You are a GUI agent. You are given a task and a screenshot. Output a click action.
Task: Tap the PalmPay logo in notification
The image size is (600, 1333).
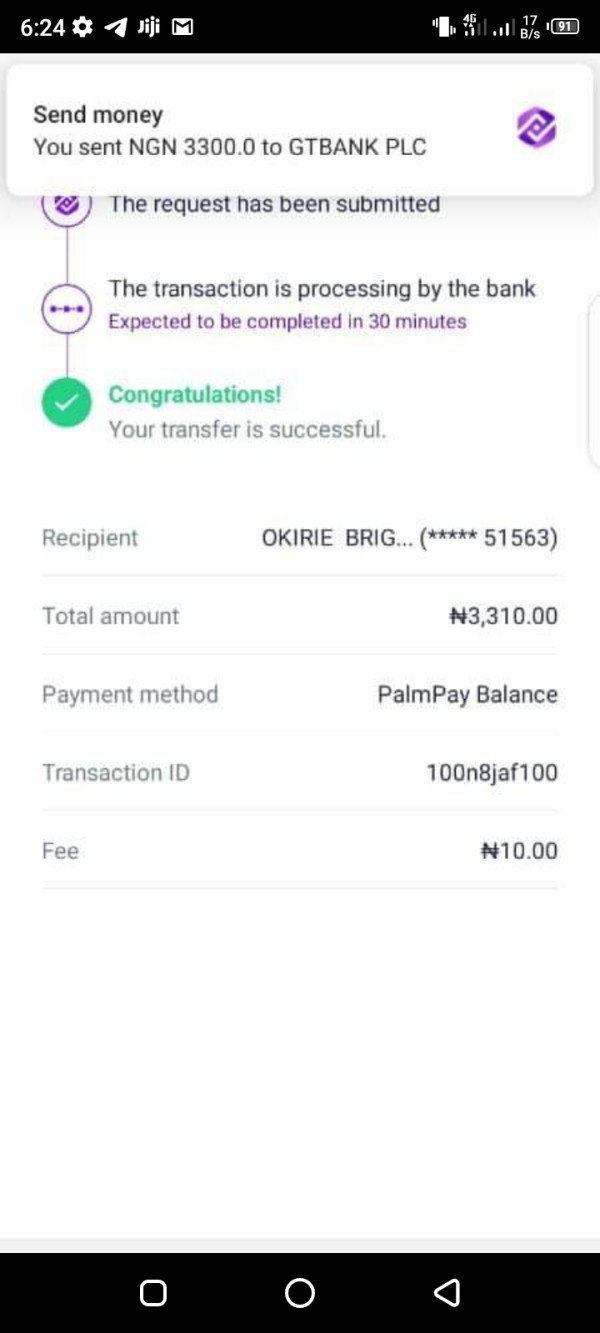point(536,127)
